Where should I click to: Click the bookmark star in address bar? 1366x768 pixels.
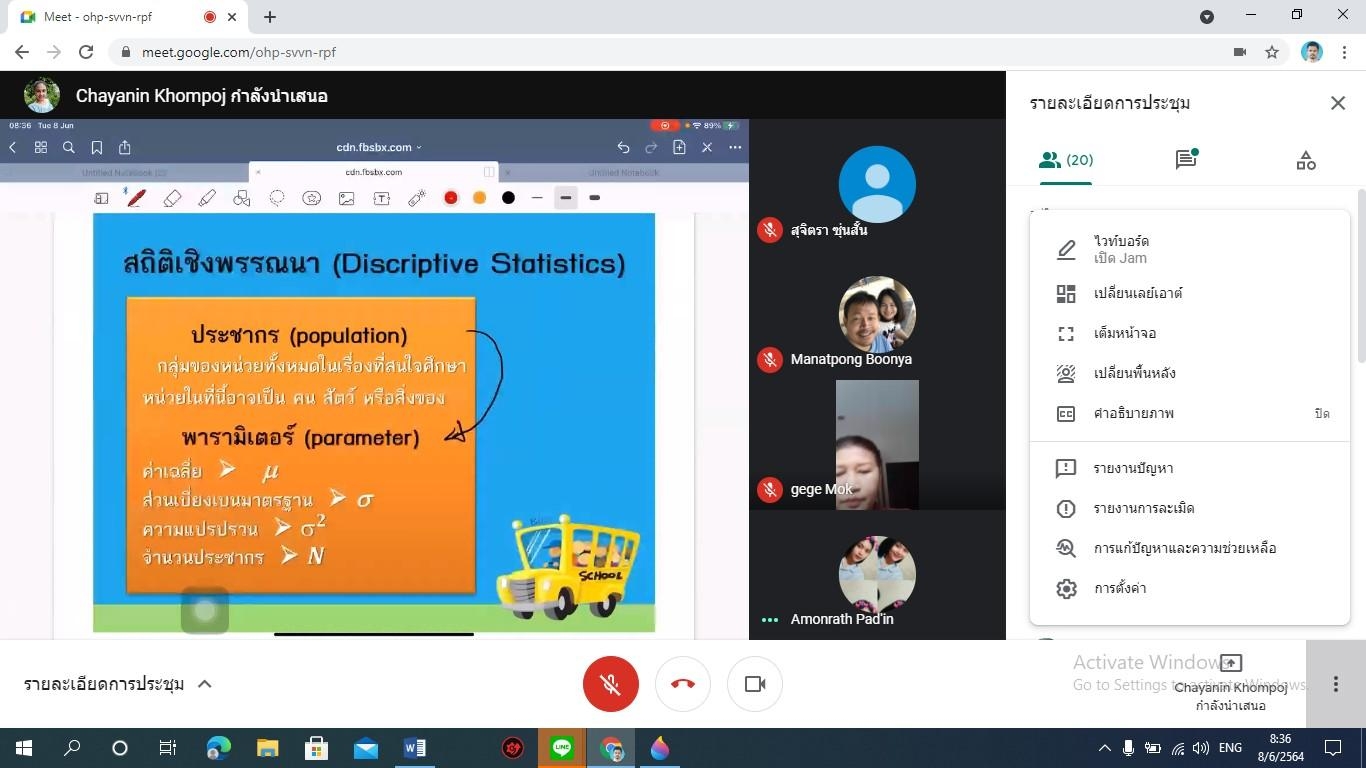coord(1272,52)
